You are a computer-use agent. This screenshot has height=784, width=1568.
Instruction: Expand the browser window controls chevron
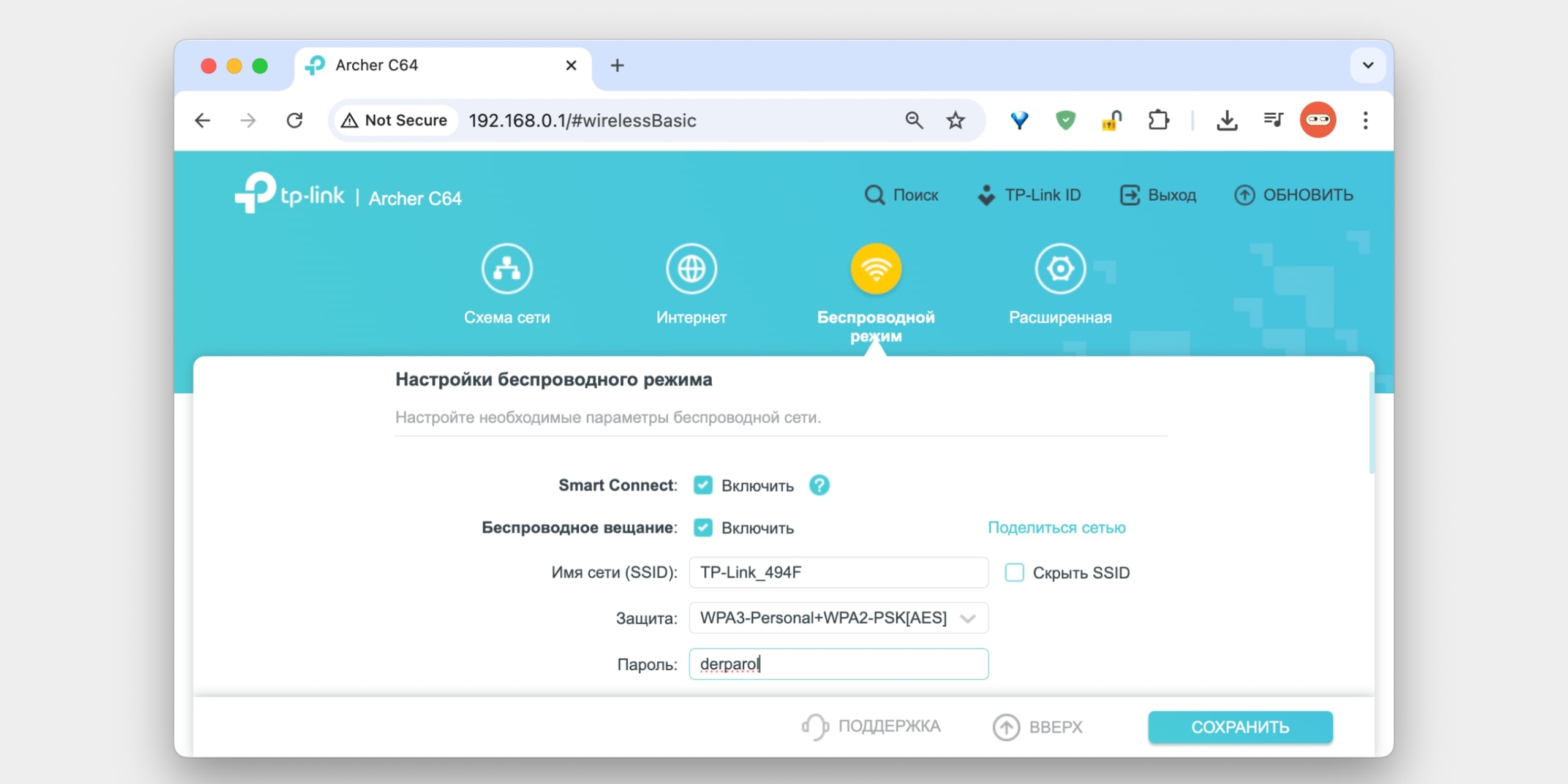[x=1366, y=64]
